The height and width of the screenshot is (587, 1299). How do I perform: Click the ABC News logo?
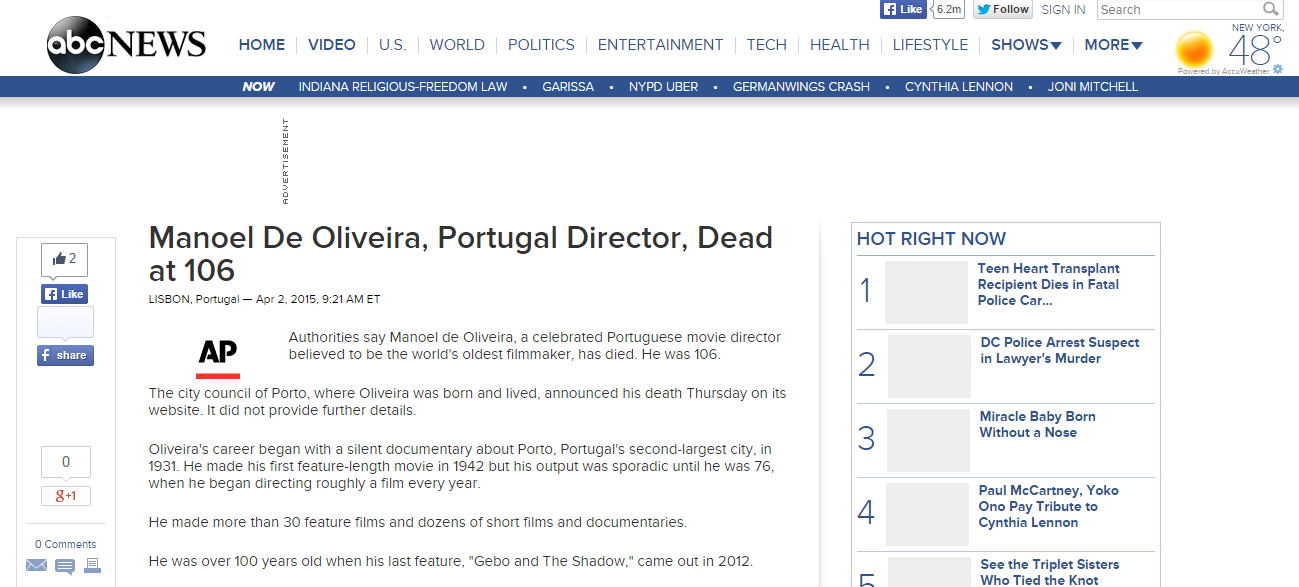point(126,45)
